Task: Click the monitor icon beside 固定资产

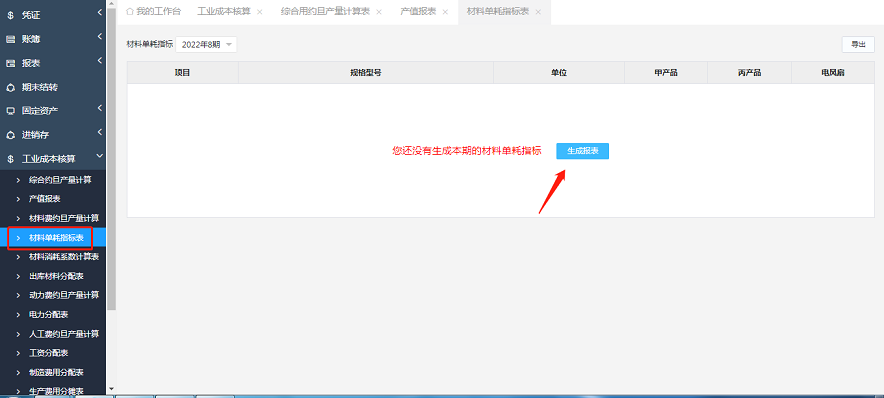Action: [x=10, y=111]
